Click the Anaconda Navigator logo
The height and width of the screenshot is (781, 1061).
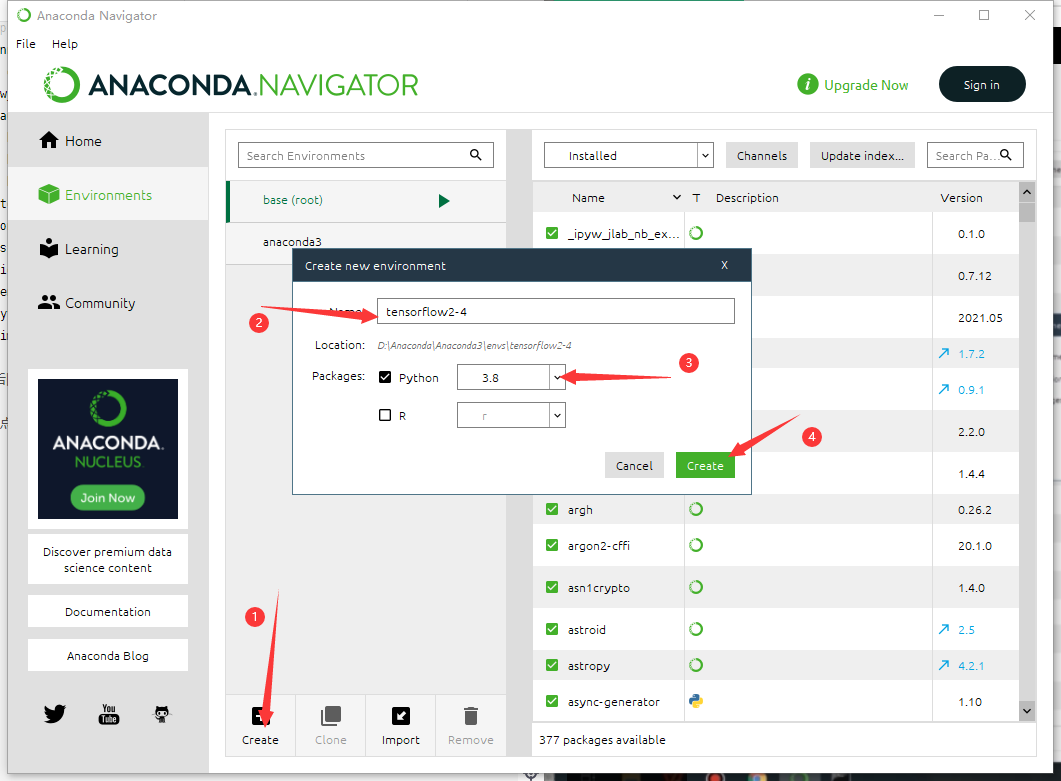(x=231, y=85)
